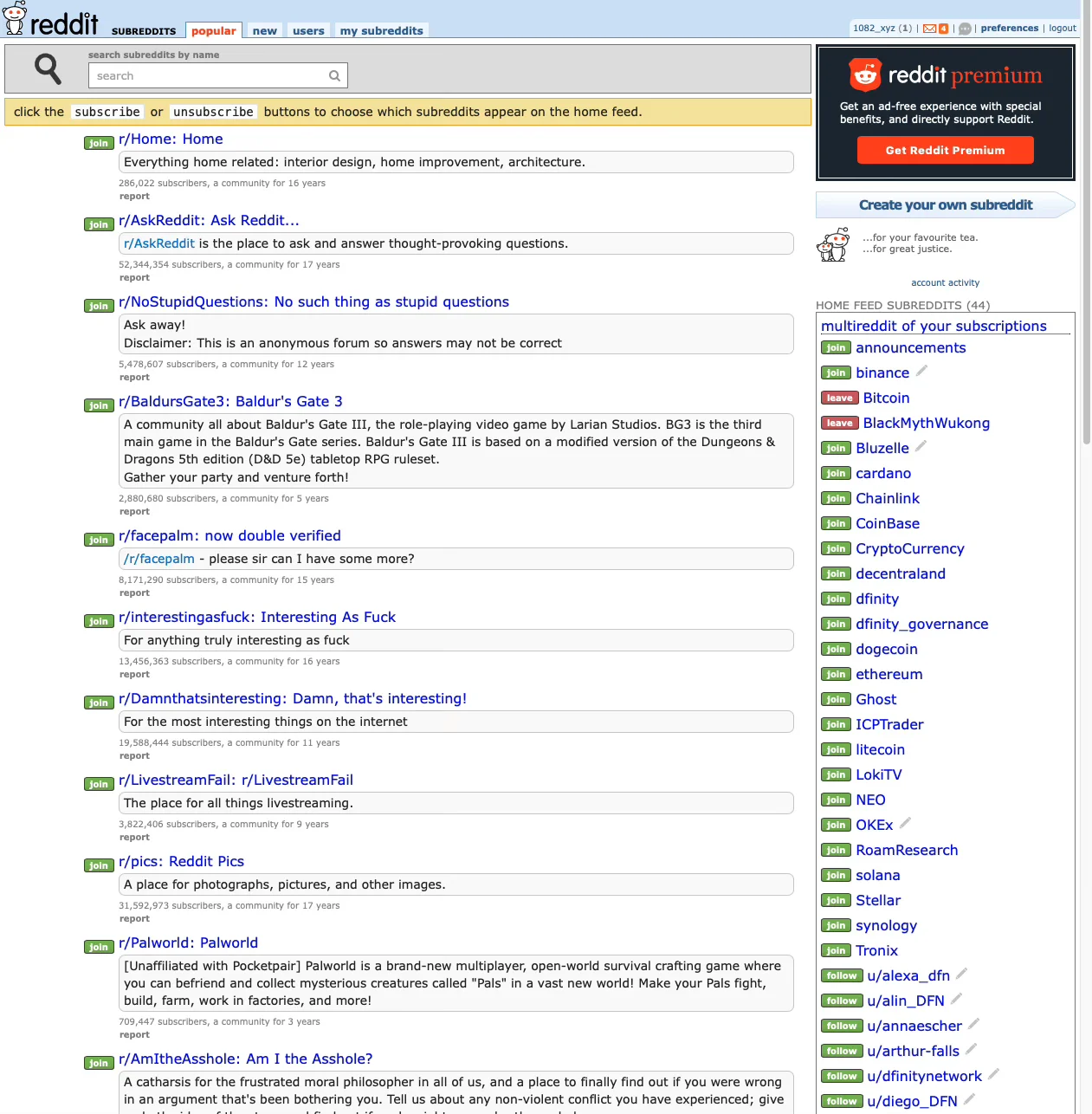Click the pencil icon beside binance
Screen dimensions: 1092x1114
point(921,372)
